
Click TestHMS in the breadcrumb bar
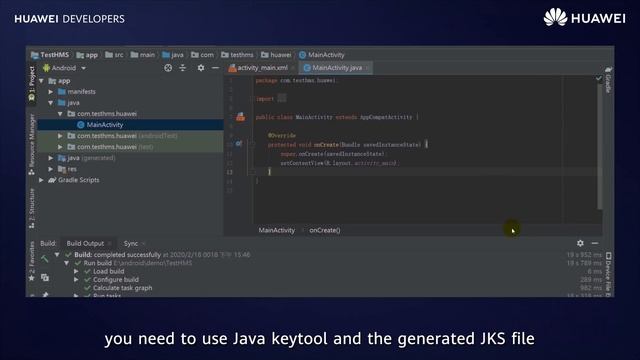point(50,55)
